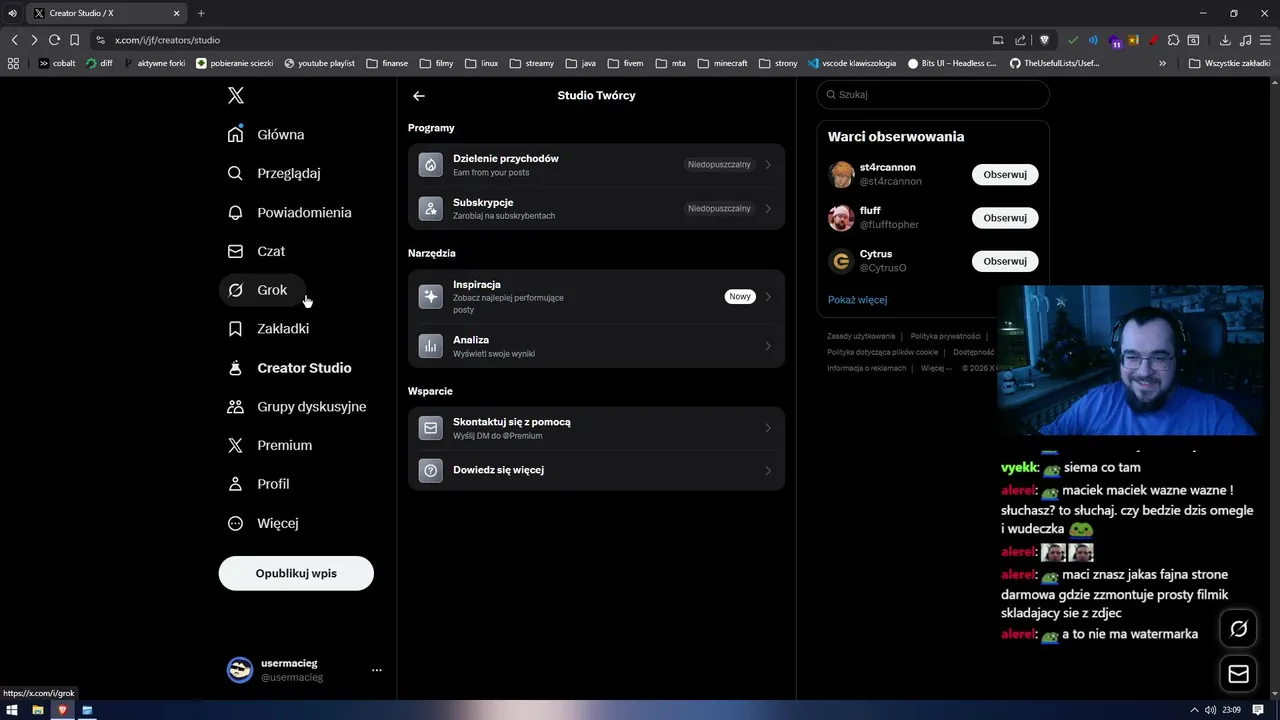The width and height of the screenshot is (1280, 720).
Task: Click Pokaż więcej link
Action: [857, 300]
